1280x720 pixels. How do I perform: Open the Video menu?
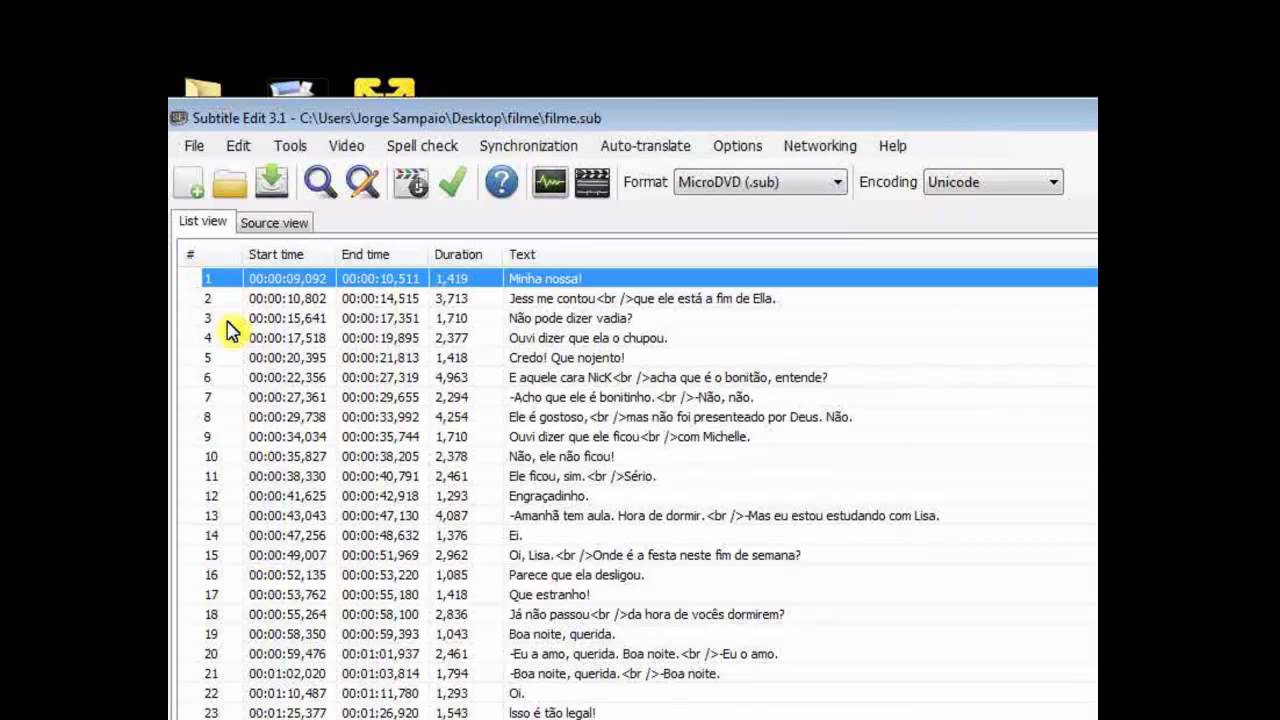[347, 146]
